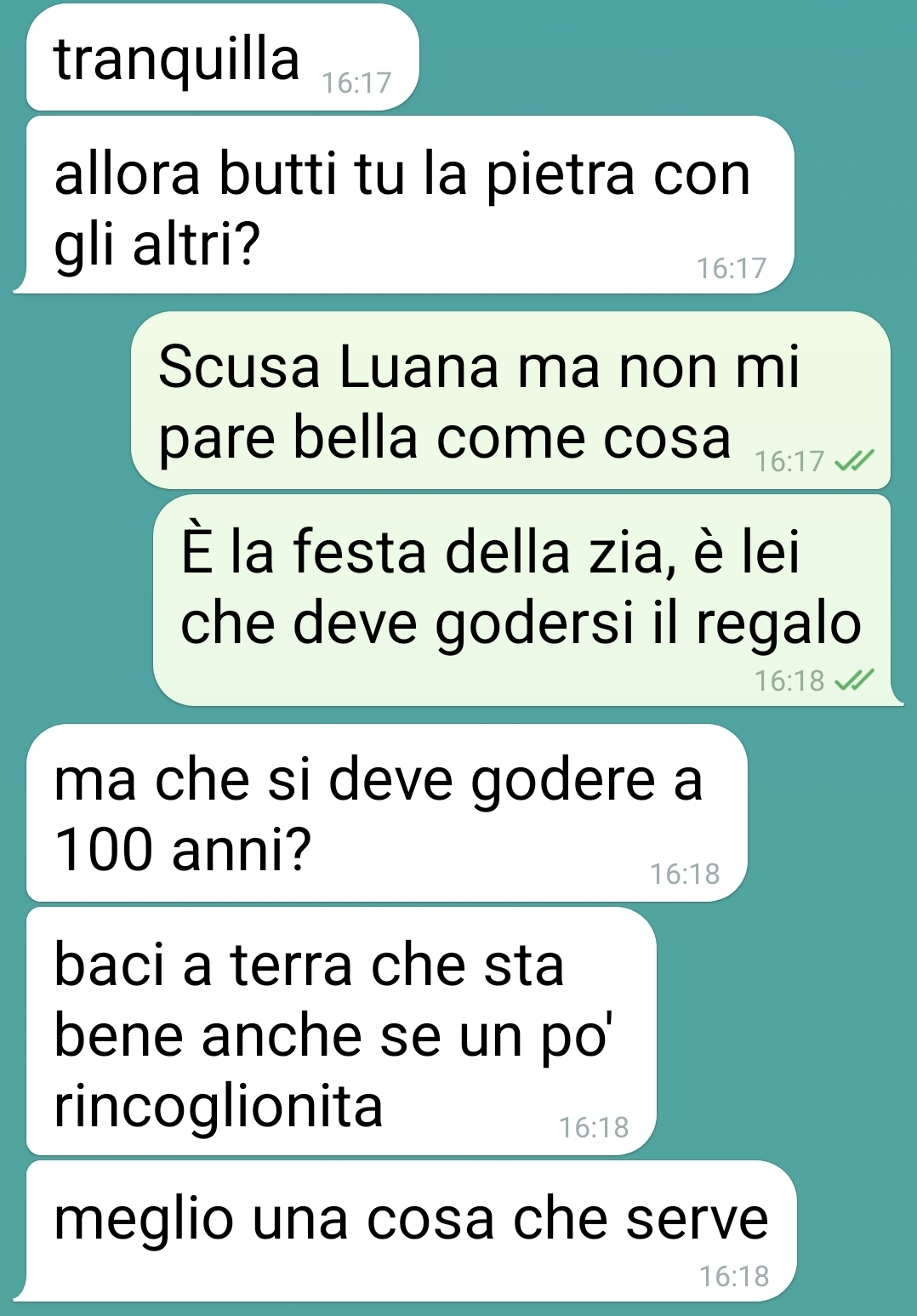The image size is (917, 1316).
Task: Select the 'baci a terra che sta bene' message
Action: point(341,1031)
